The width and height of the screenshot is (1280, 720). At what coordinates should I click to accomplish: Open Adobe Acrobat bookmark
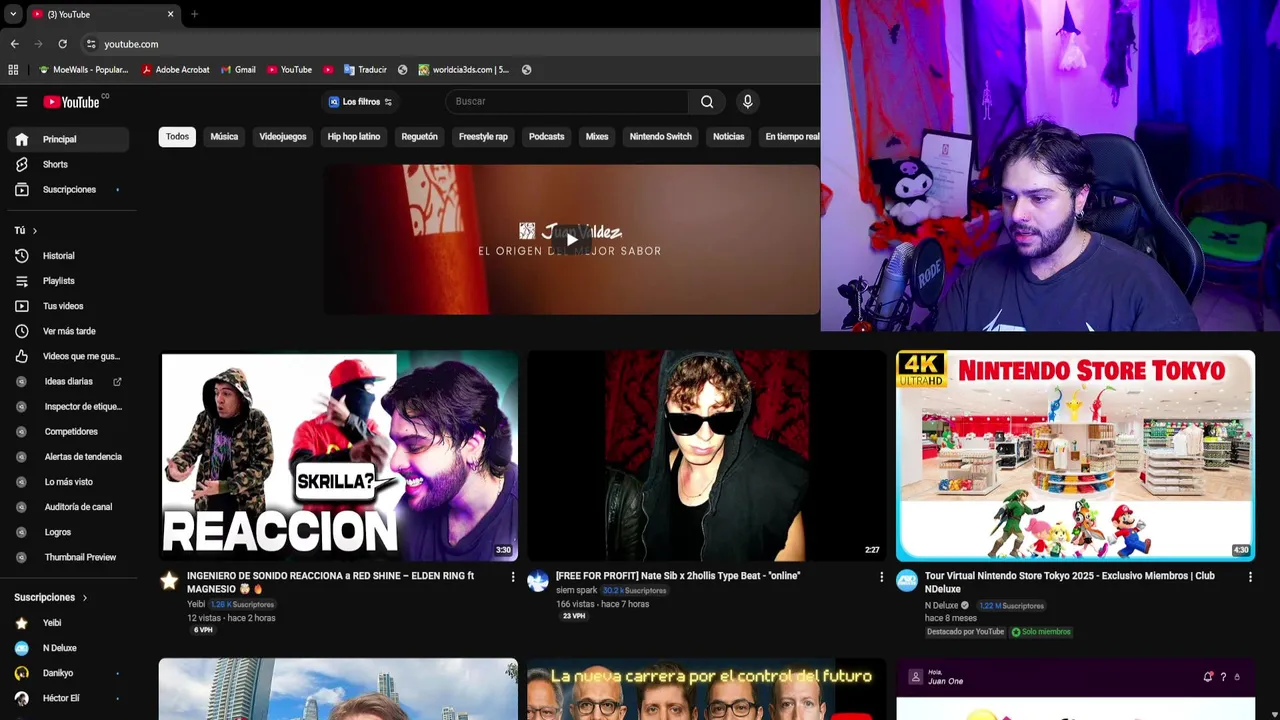pyautogui.click(x=176, y=70)
